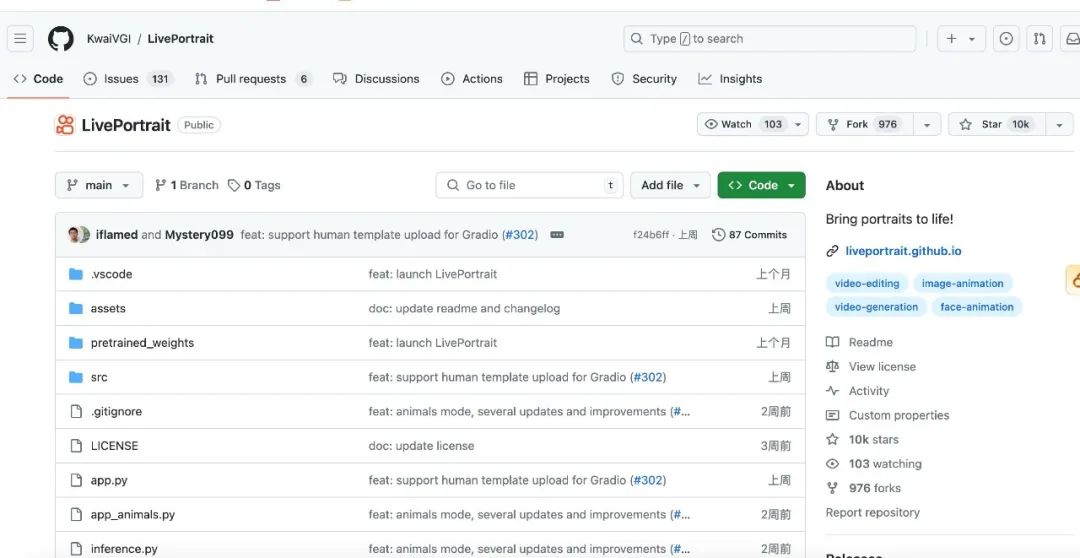Click the eye icon beside 103 watching
This screenshot has width=1080, height=558.
click(833, 464)
